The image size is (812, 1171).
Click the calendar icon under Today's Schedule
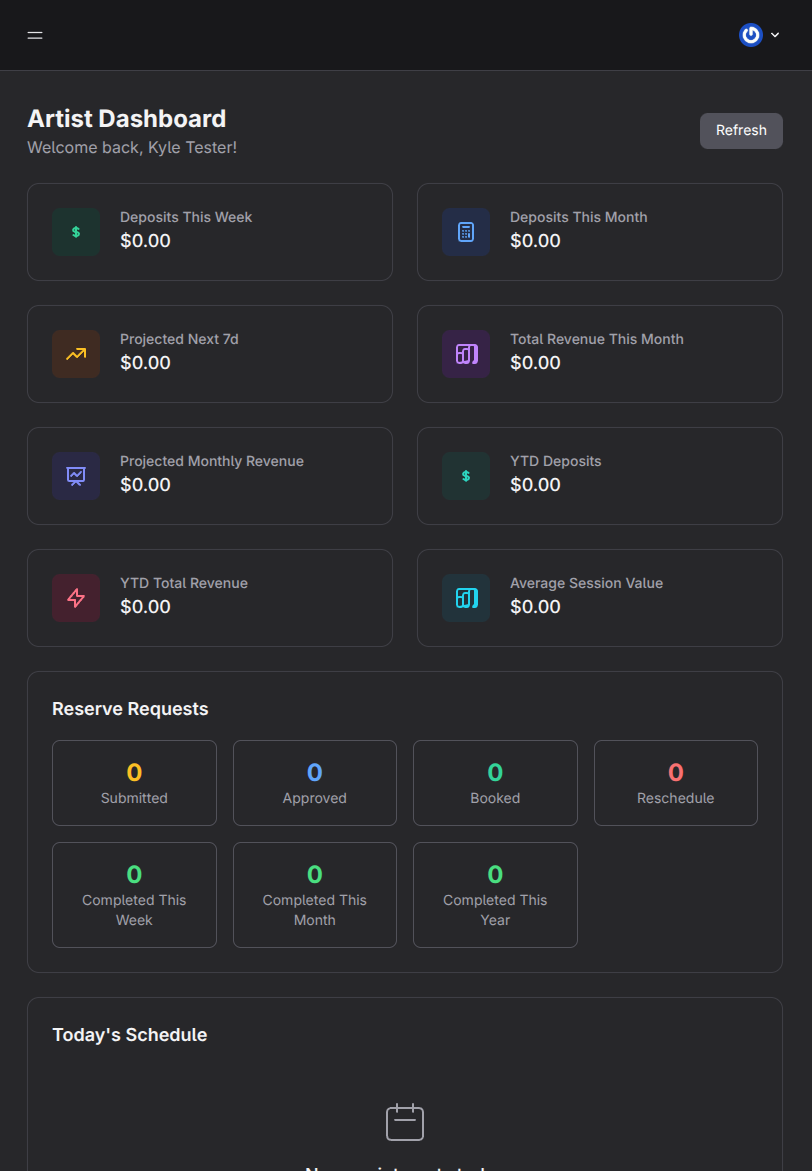405,1121
